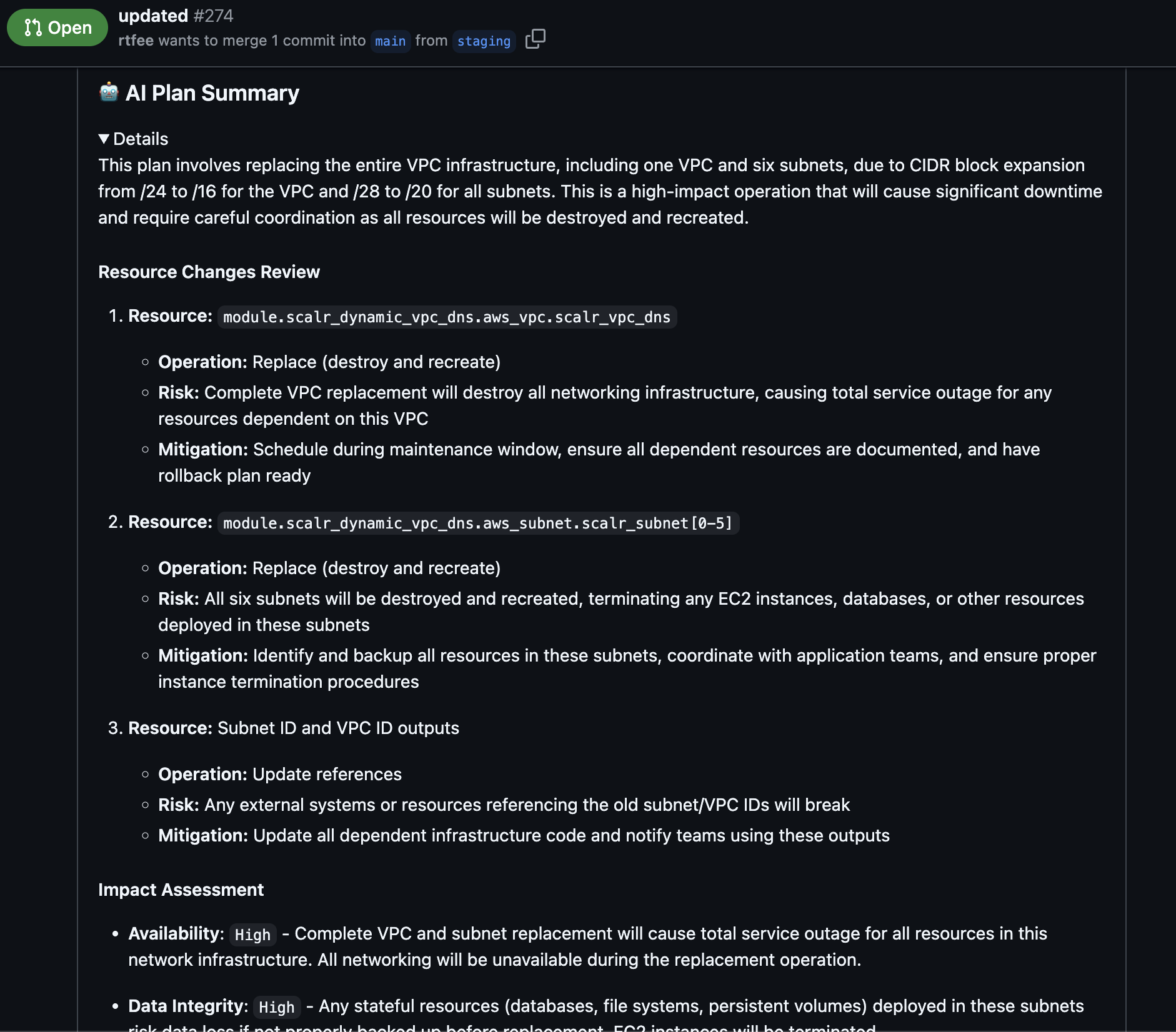Screen dimensions: 1176x1032
Task: Click the Data Integrity High code label
Action: coord(277,1007)
